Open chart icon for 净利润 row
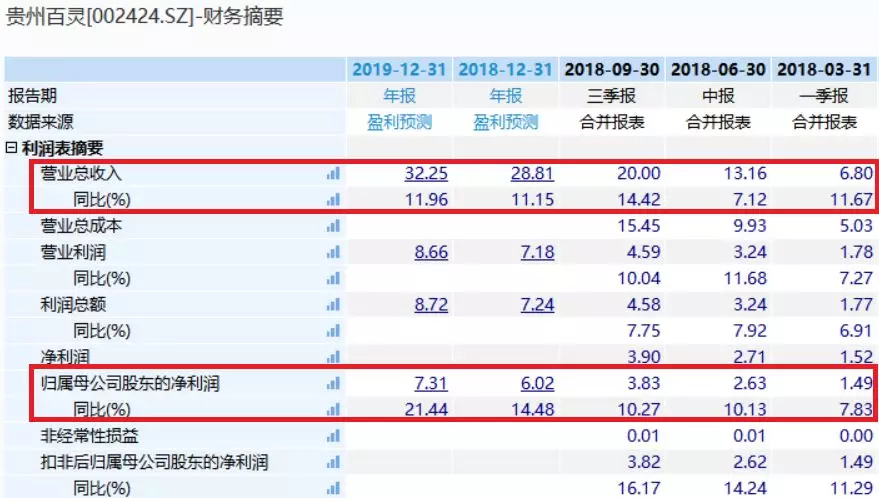Screen dimensions: 879x498 (333, 357)
